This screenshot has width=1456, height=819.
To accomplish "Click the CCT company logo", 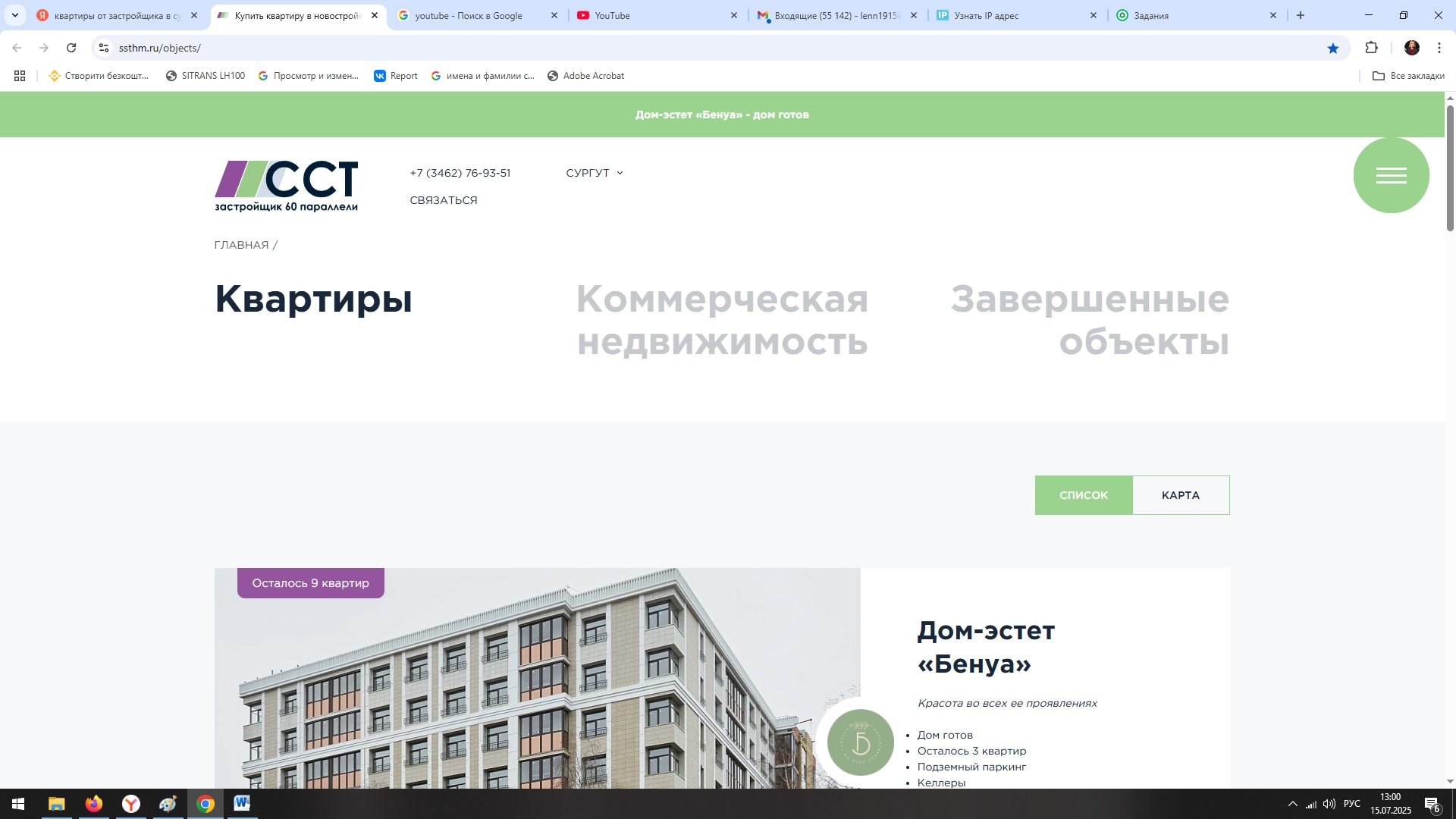I will coord(286,186).
